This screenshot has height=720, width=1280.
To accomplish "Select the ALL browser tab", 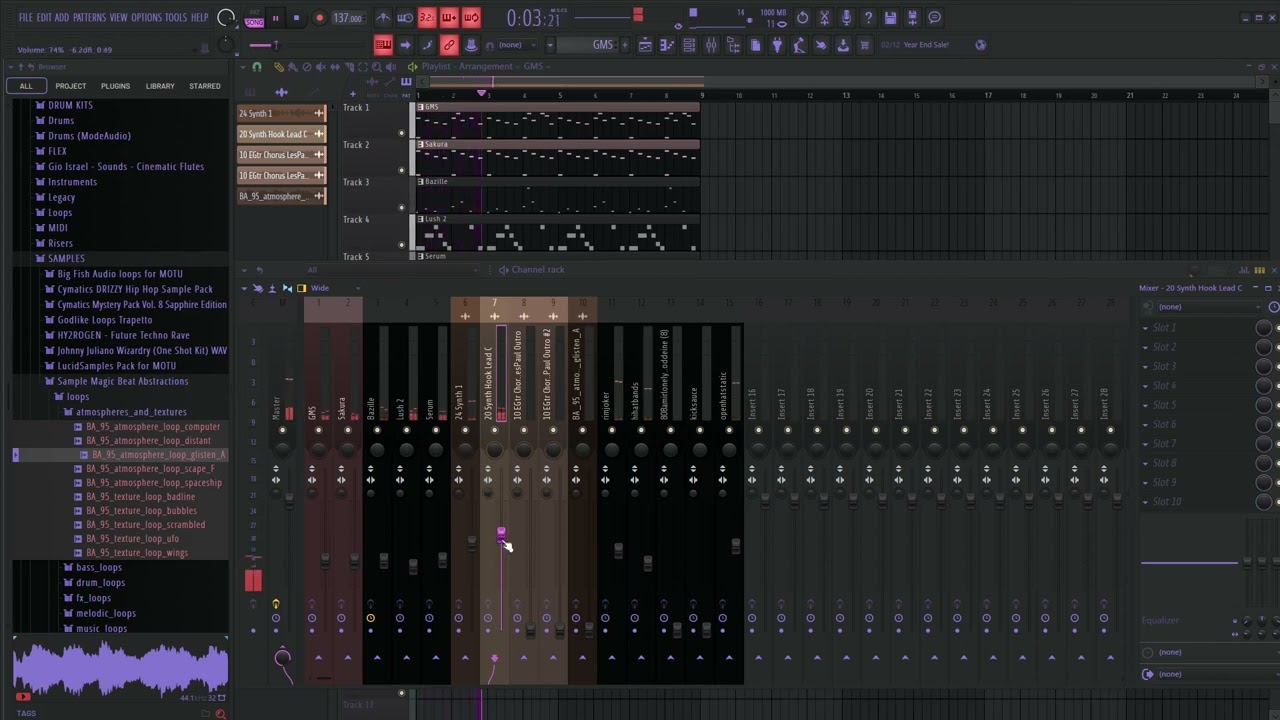I will pos(26,86).
